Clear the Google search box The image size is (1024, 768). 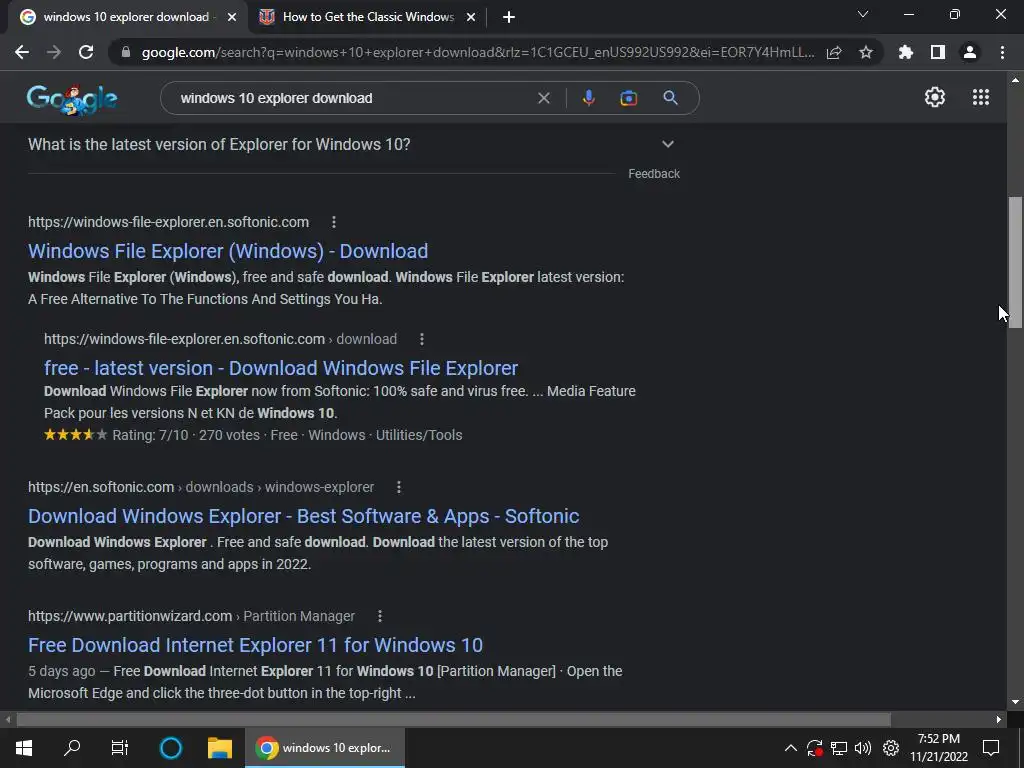pyautogui.click(x=543, y=98)
